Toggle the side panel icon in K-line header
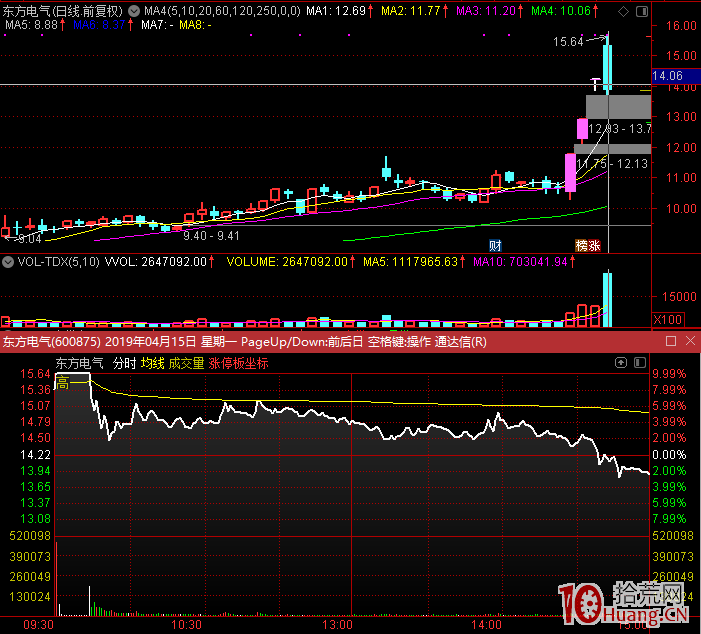Screen dimensions: 701x634 (x=642, y=11)
